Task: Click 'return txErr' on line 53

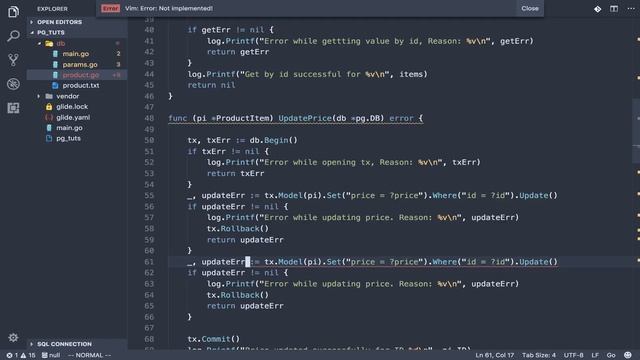Action: [x=235, y=173]
